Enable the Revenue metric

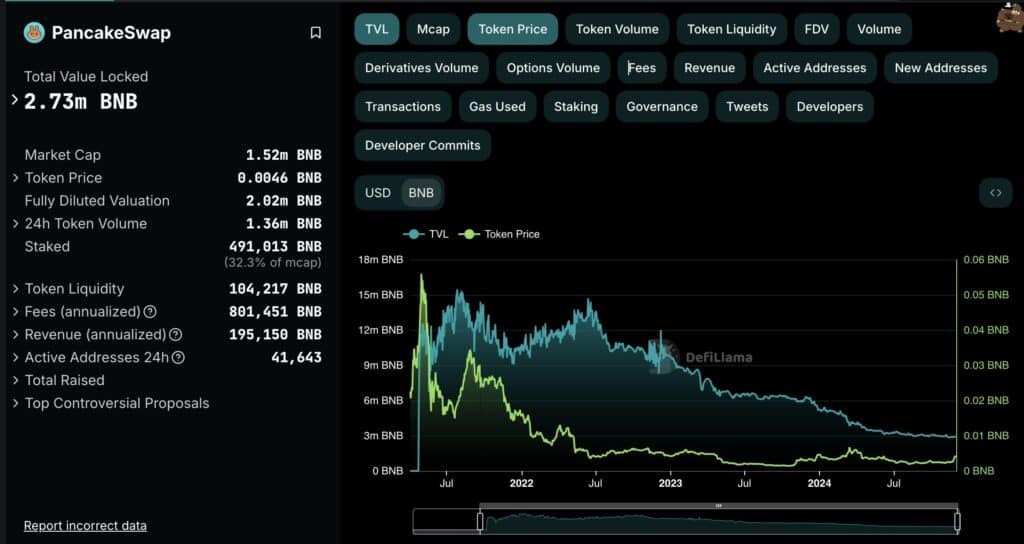click(710, 68)
